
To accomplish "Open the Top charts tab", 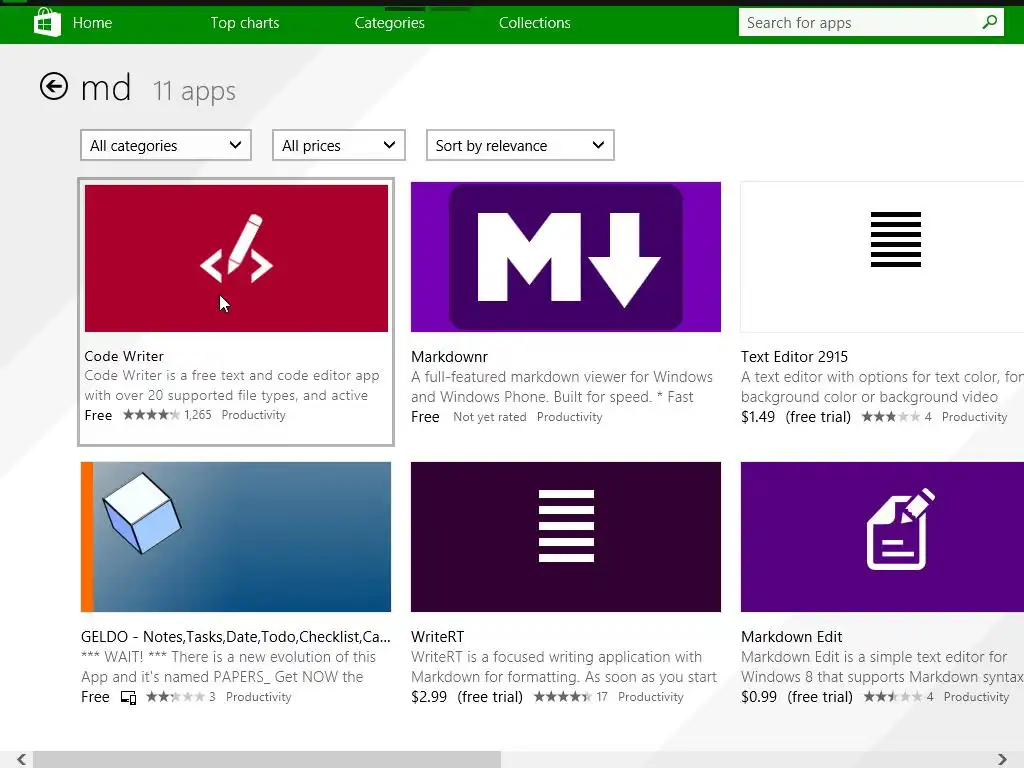I will point(244,23).
